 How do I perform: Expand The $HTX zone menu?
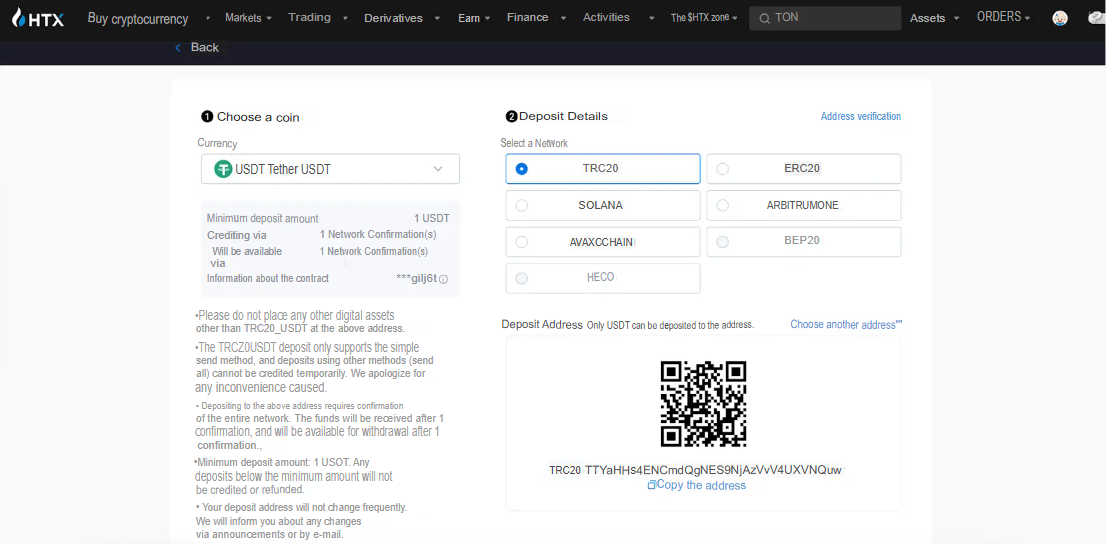pyautogui.click(x=704, y=18)
